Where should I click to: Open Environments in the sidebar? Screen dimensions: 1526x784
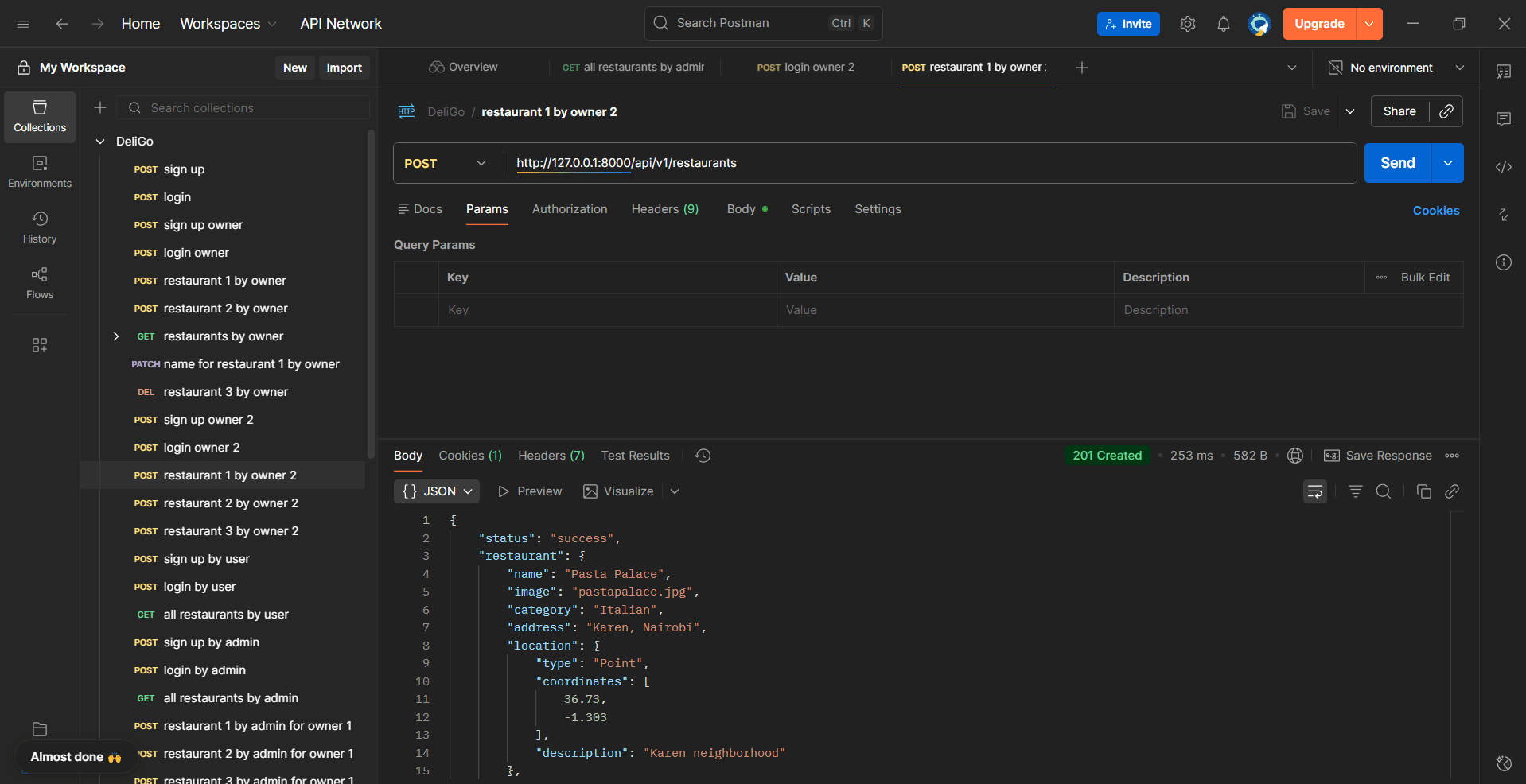coord(40,173)
